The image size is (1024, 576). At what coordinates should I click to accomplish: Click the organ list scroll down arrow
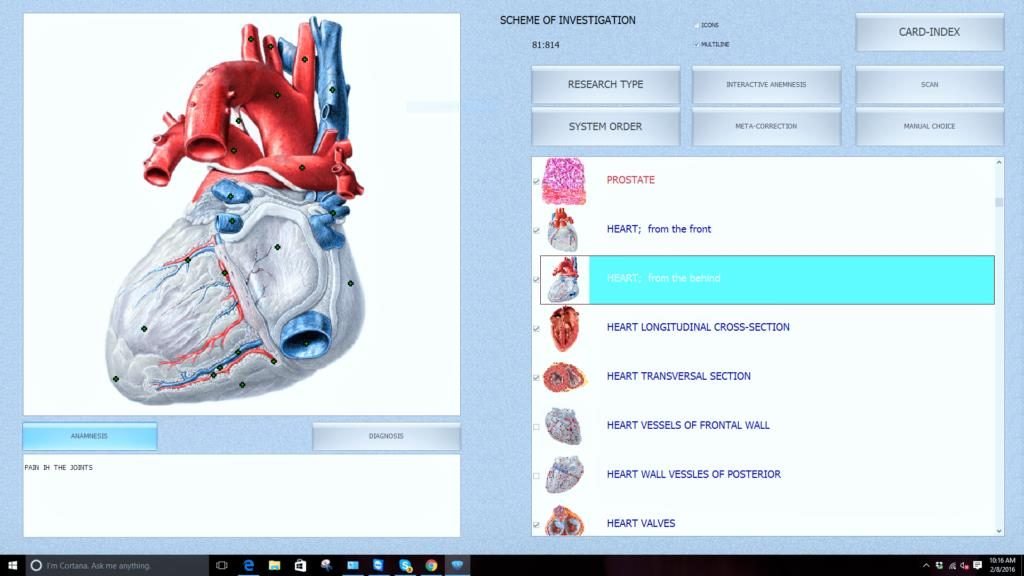coord(998,529)
